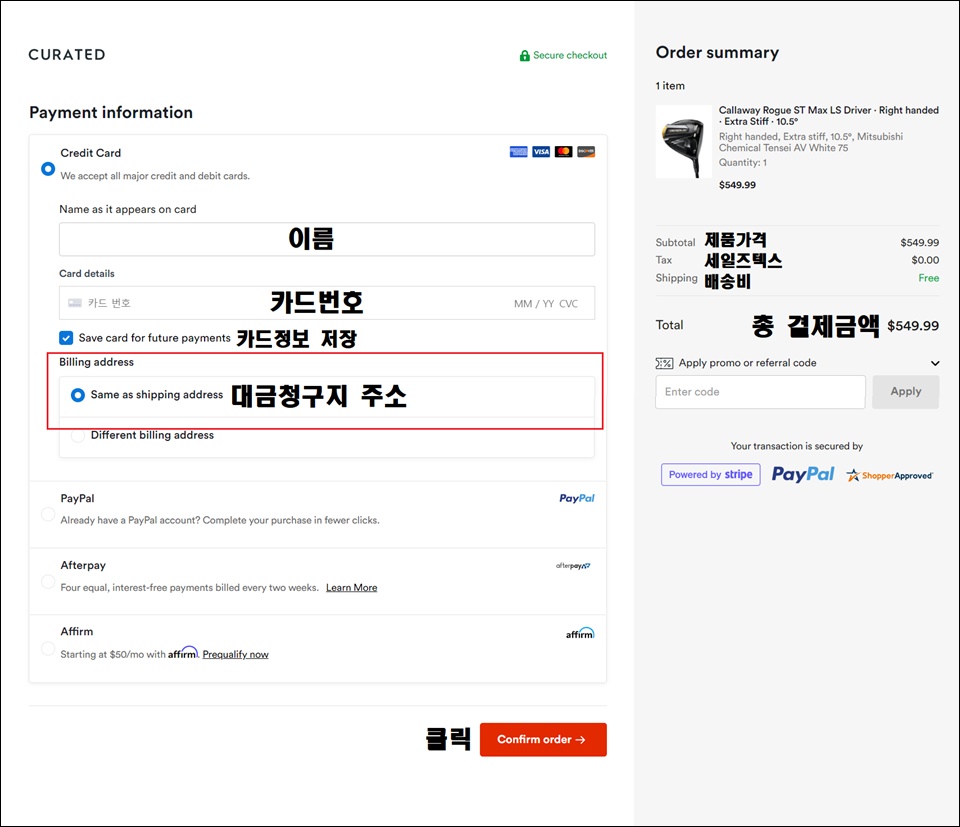Select the Credit Card payment option

[48, 168]
